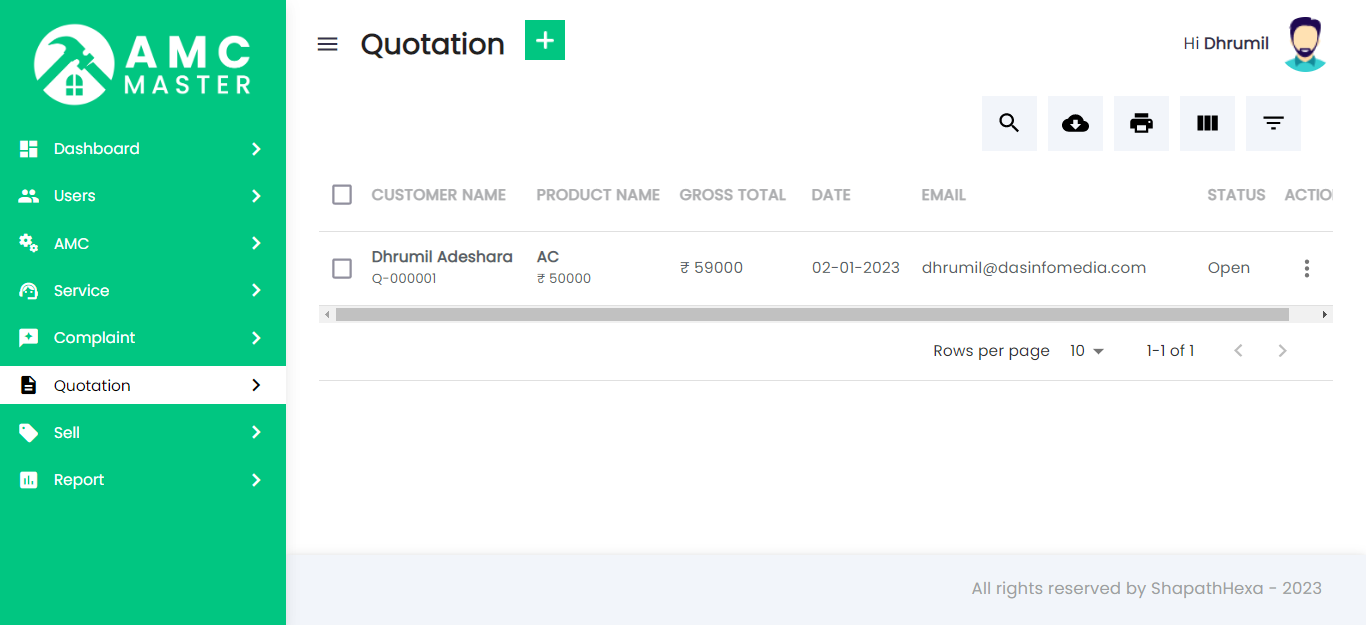The height and width of the screenshot is (625, 1366).
Task: Click the Customer Name column header
Action: click(438, 195)
